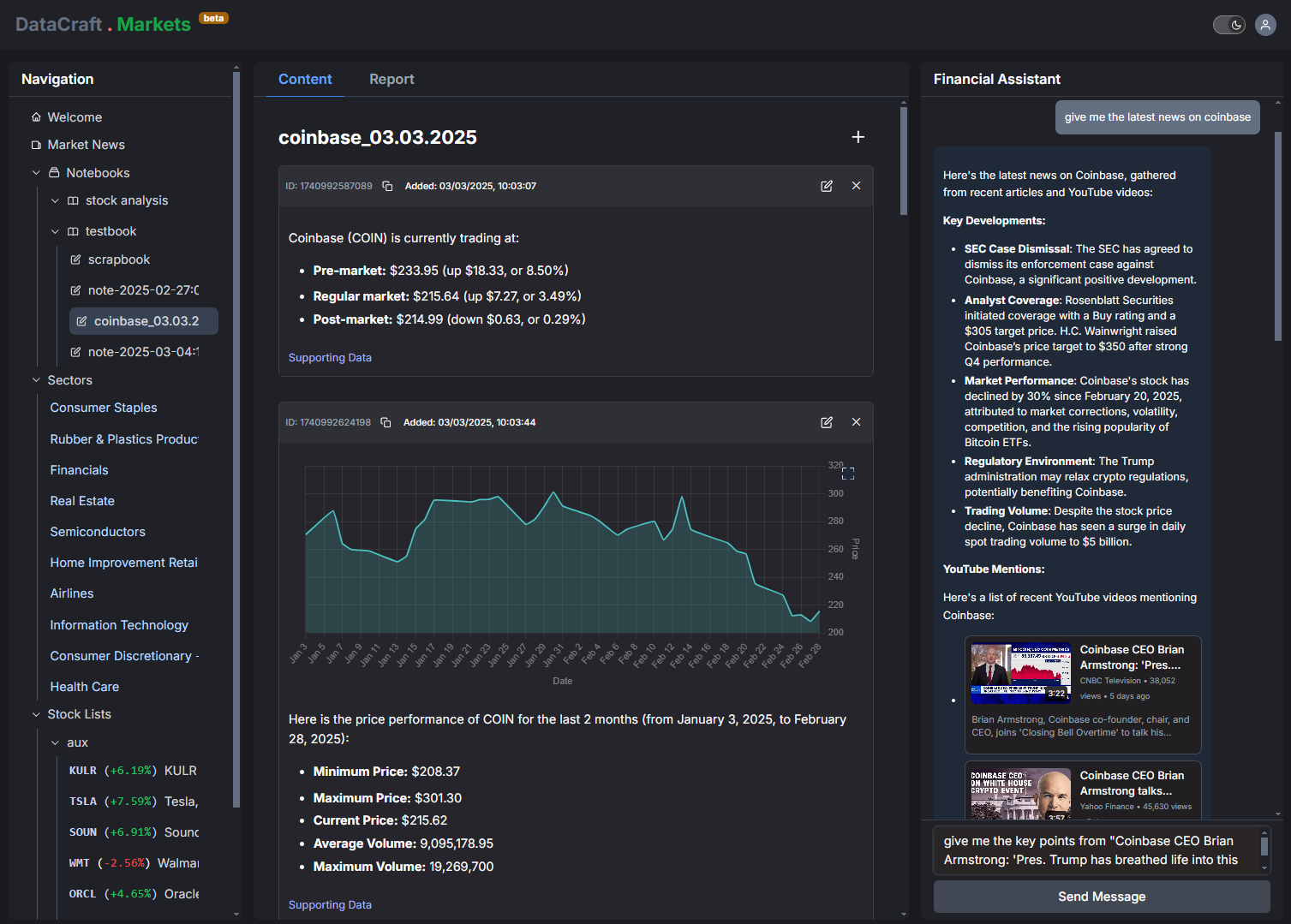Viewport: 1291px width, 924px height.
Task: Open CNBC Coinbase CEO video thumbnail
Action: tap(1020, 672)
